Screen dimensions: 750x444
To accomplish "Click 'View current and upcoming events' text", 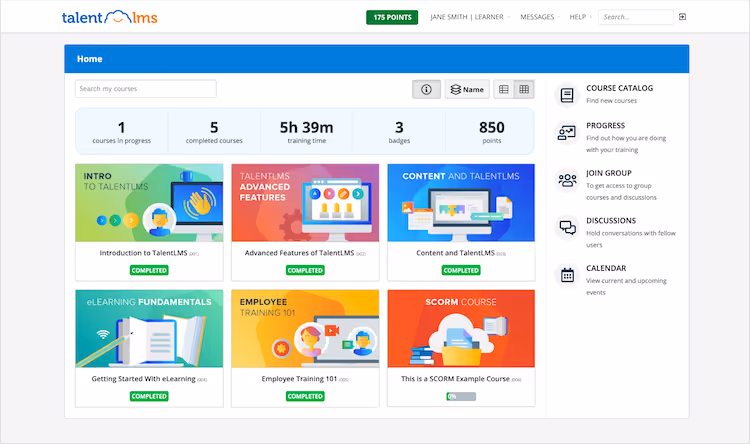I will point(627,287).
